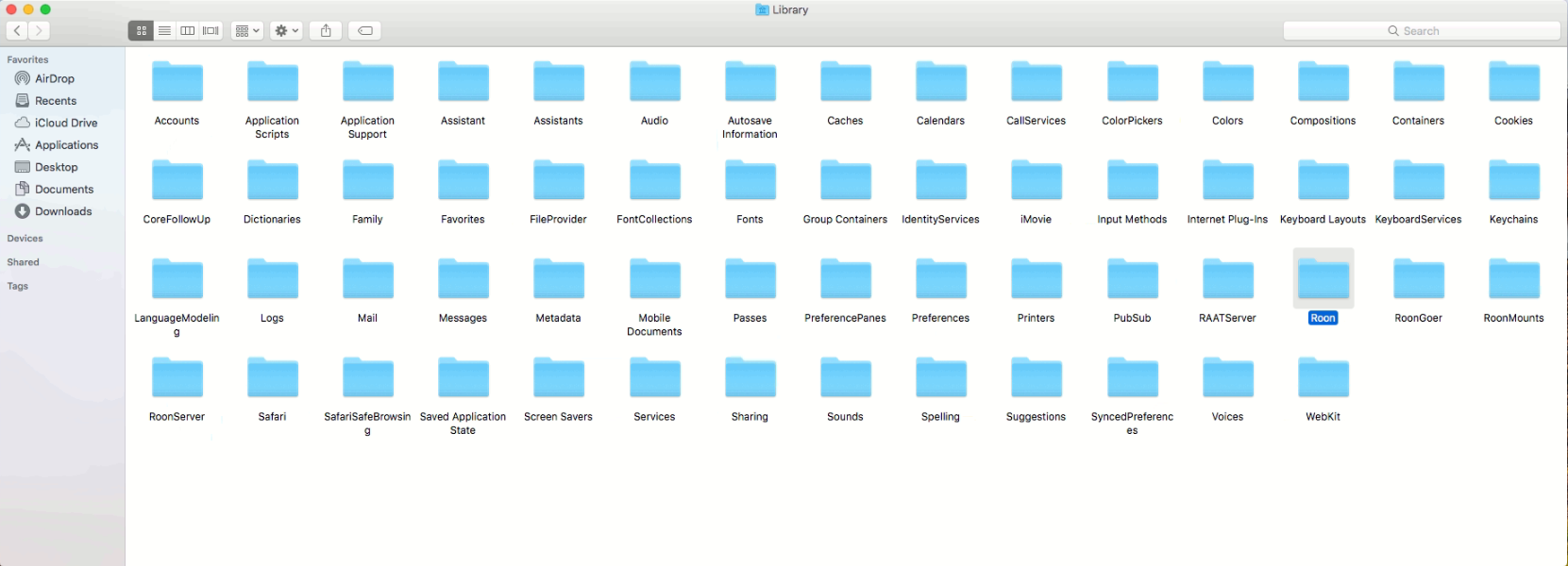The width and height of the screenshot is (1568, 566).
Task: Click the Keyboard Layouts folder label
Action: coord(1324,219)
